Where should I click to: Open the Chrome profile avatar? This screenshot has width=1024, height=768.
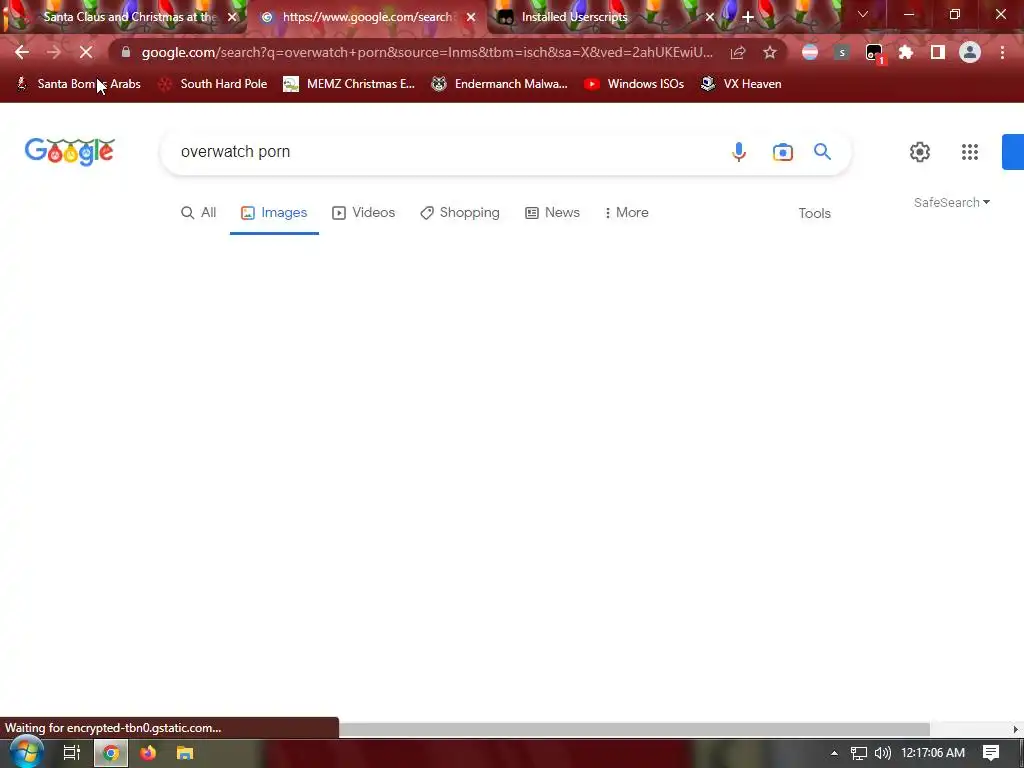click(970, 52)
